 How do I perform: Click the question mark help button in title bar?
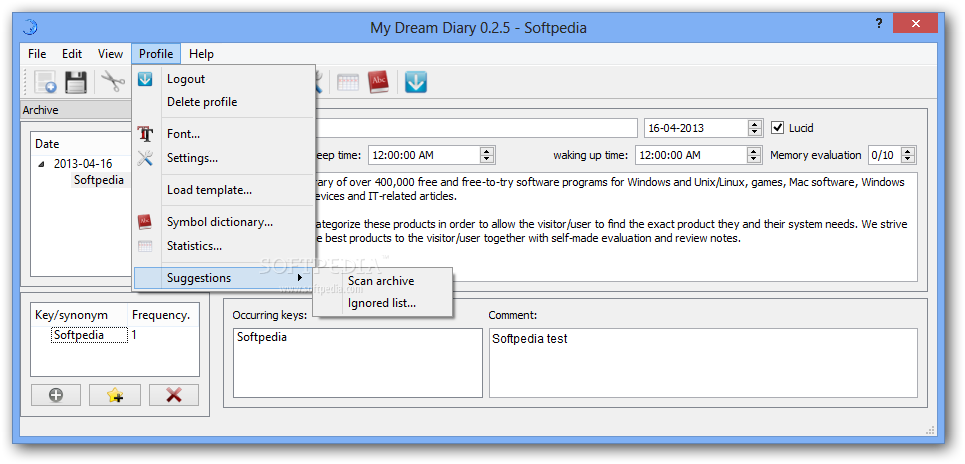click(878, 23)
